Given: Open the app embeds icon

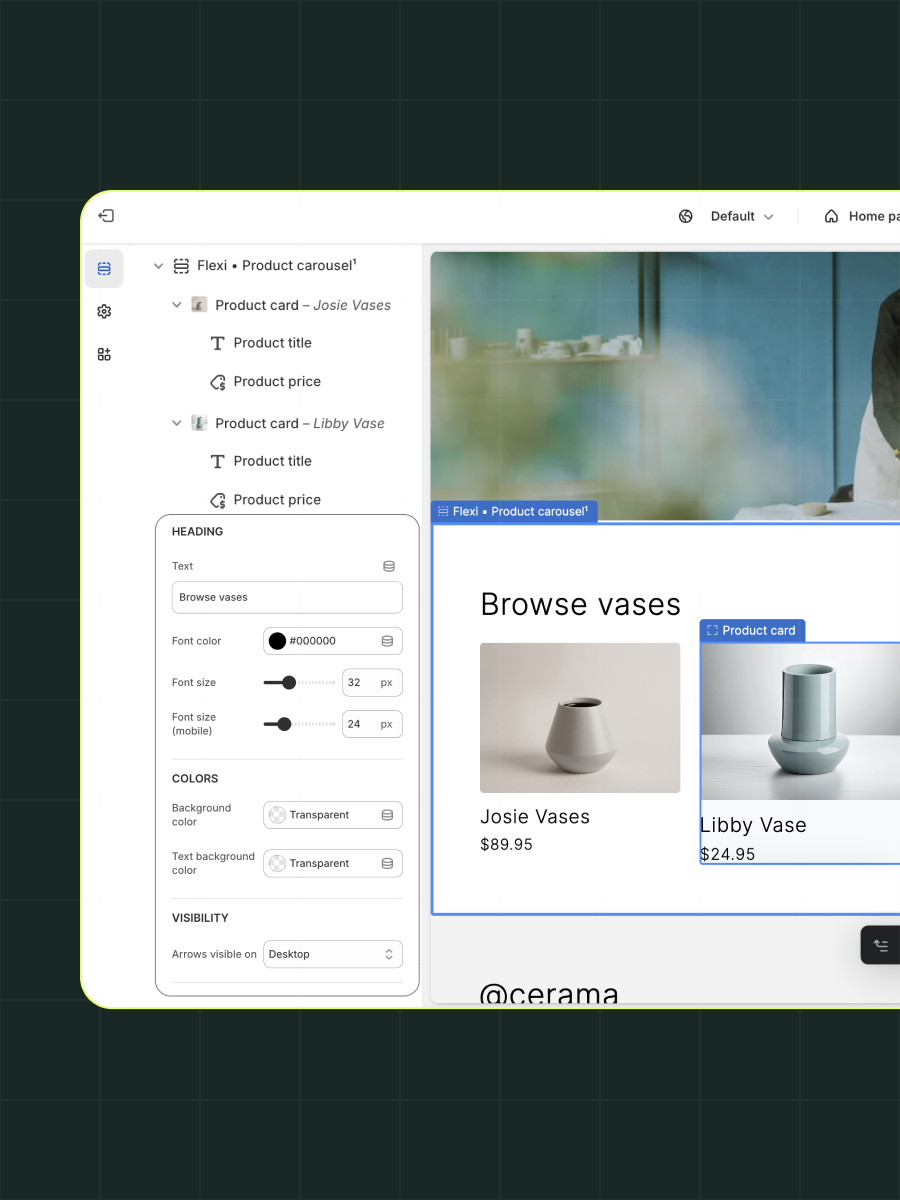Looking at the screenshot, I should pyautogui.click(x=104, y=354).
